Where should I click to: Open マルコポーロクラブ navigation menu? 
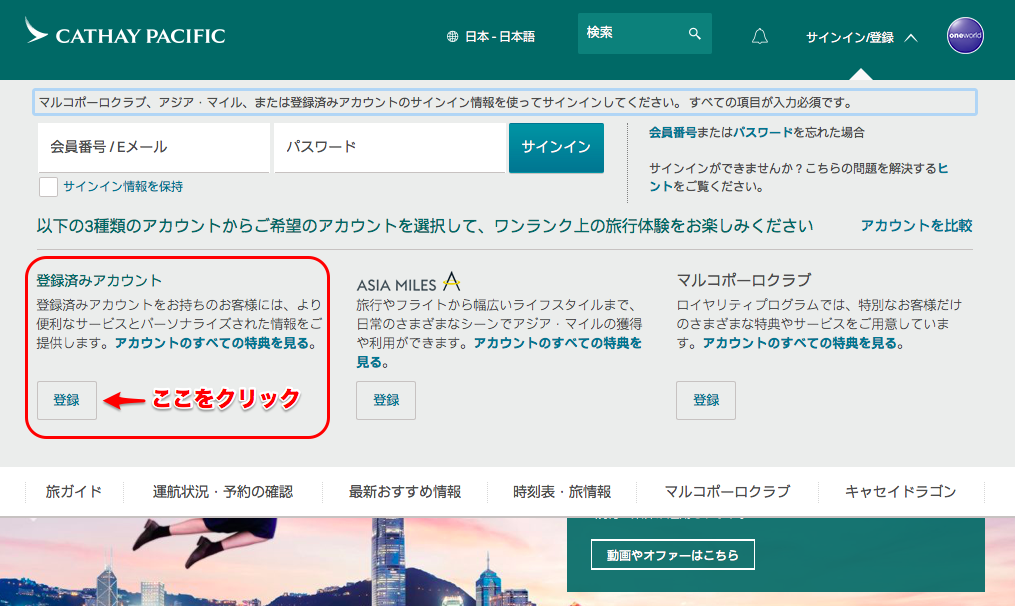click(728, 492)
